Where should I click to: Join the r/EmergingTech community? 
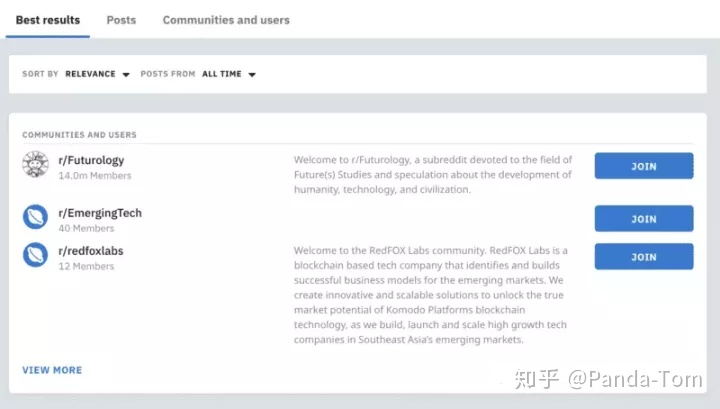click(644, 219)
